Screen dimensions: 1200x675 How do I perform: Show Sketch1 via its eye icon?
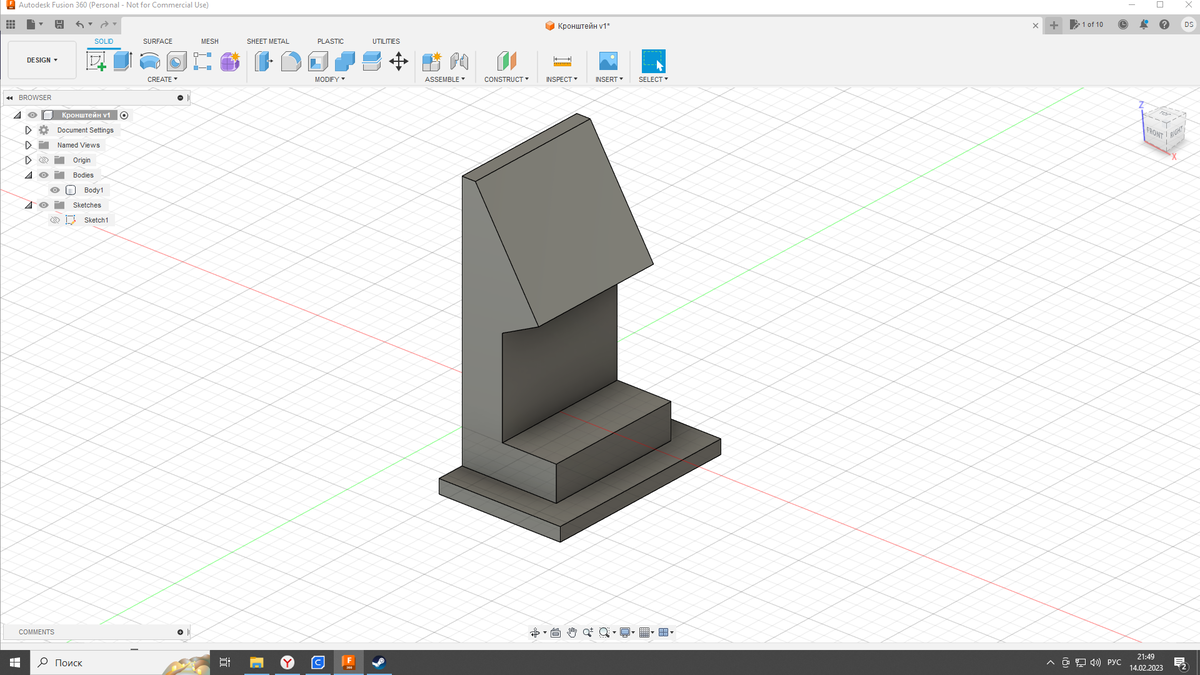55,220
